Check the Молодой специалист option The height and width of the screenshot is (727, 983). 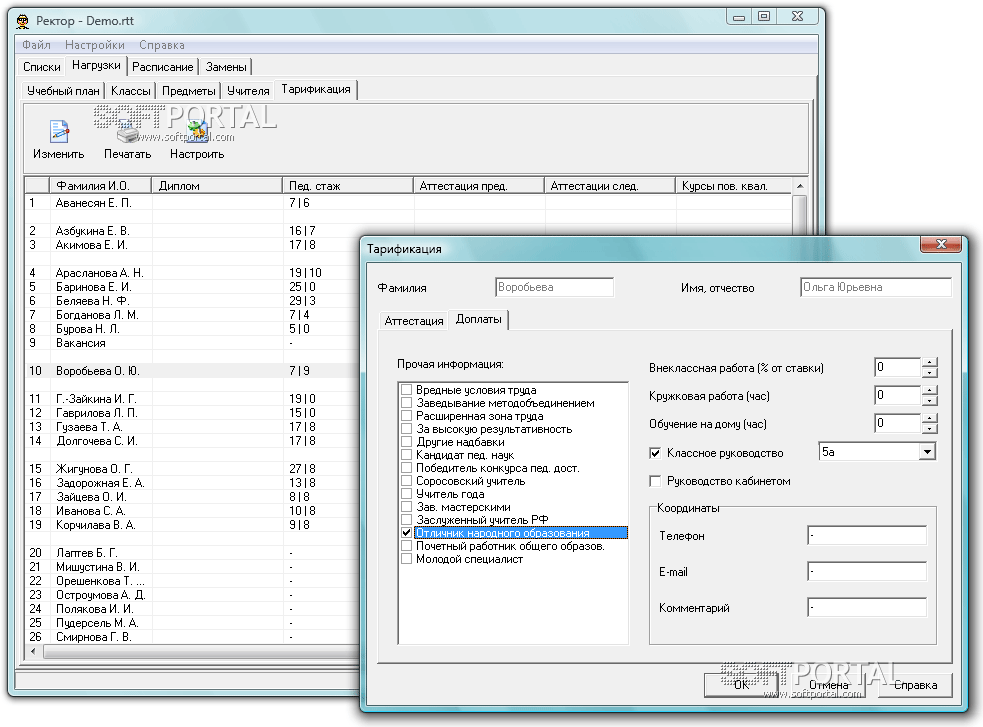[406, 559]
